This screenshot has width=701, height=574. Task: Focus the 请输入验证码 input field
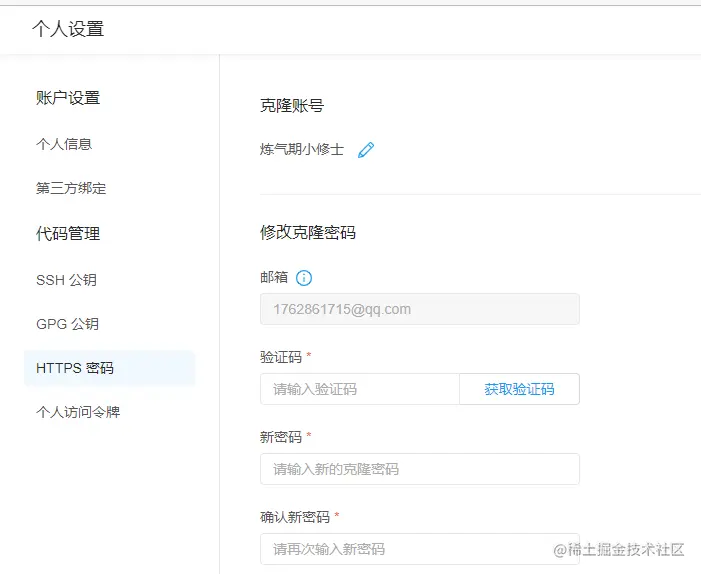pyautogui.click(x=360, y=389)
